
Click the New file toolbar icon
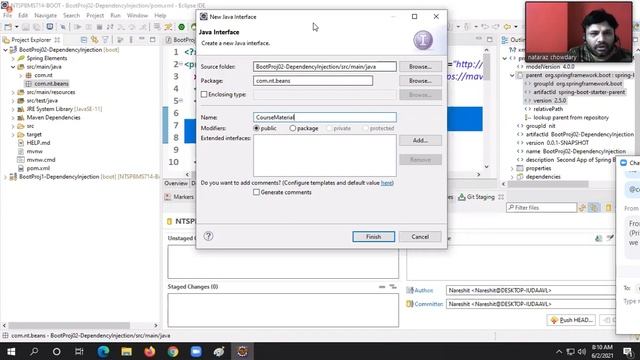pos(8,27)
